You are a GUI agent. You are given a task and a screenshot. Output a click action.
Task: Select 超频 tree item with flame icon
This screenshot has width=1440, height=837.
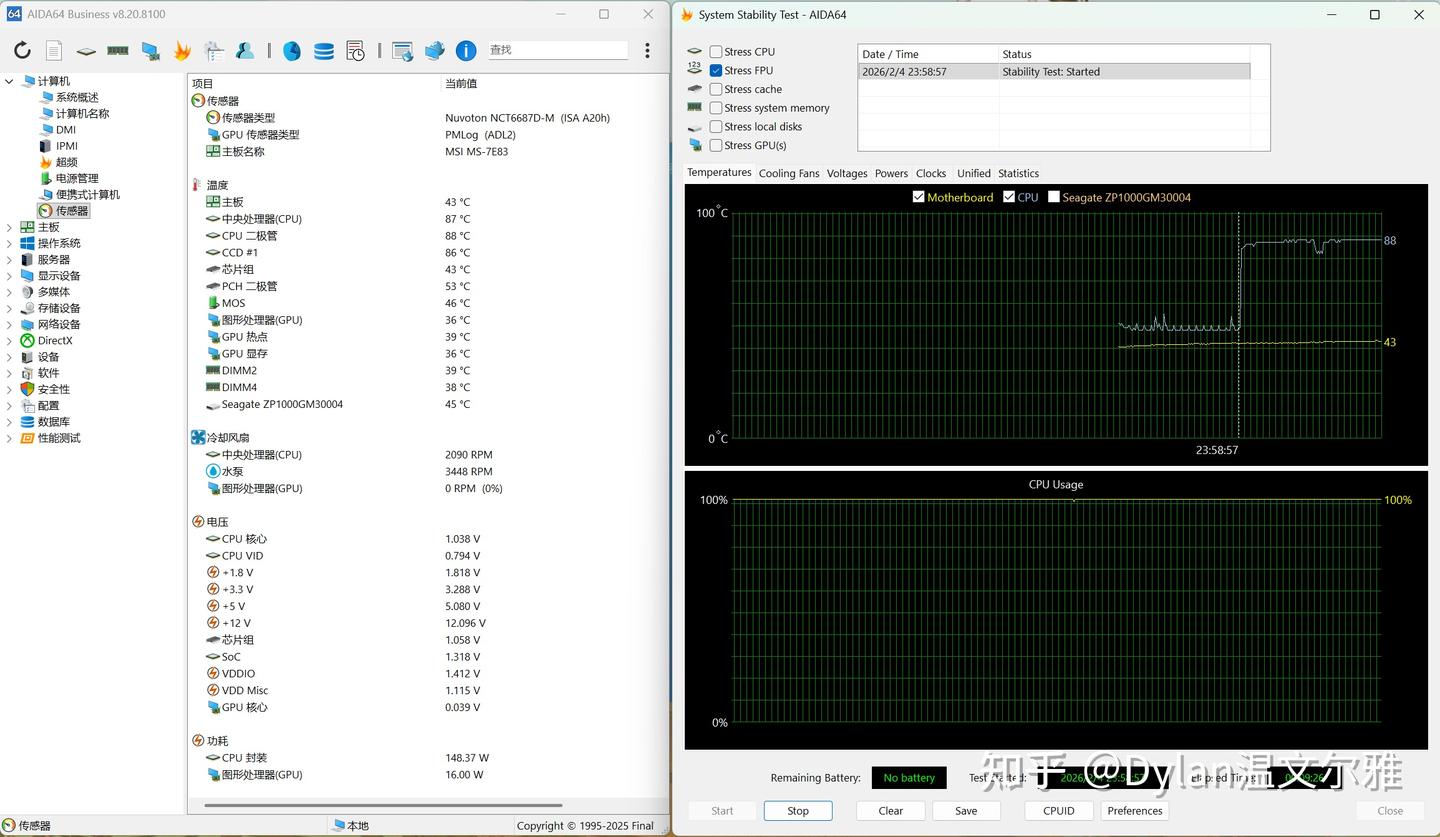(66, 162)
